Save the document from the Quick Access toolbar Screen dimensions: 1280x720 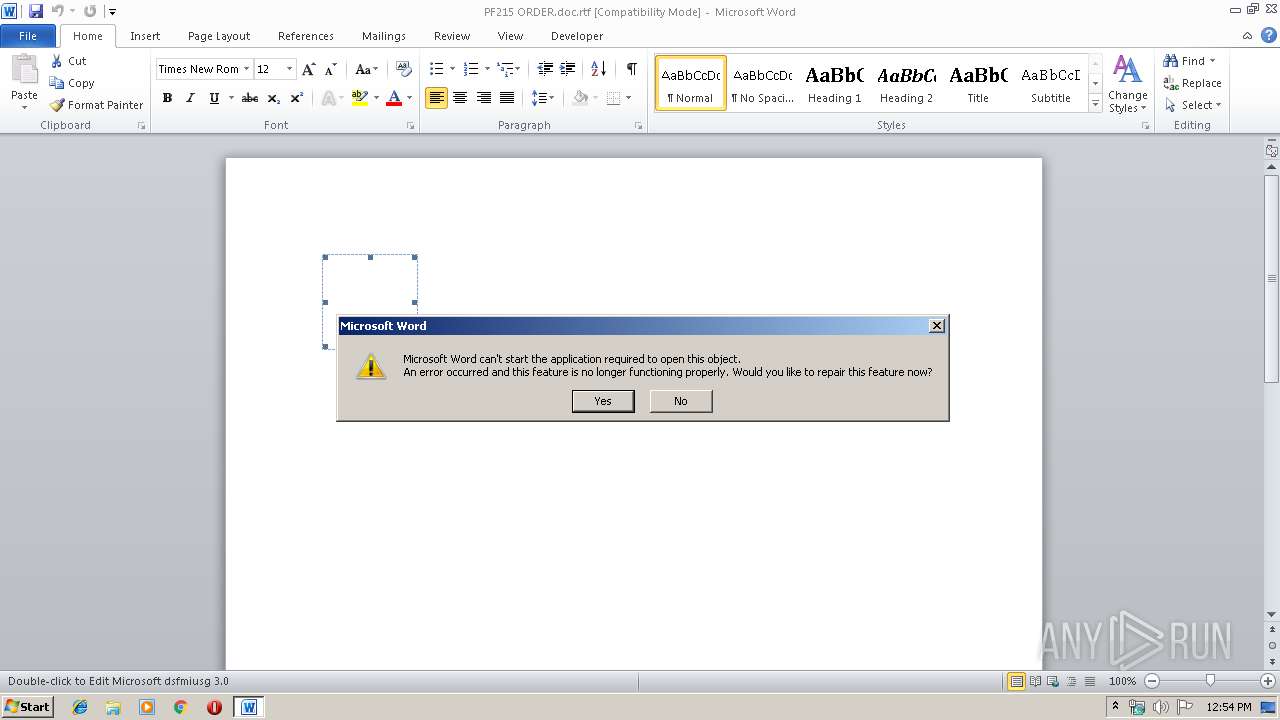36,11
